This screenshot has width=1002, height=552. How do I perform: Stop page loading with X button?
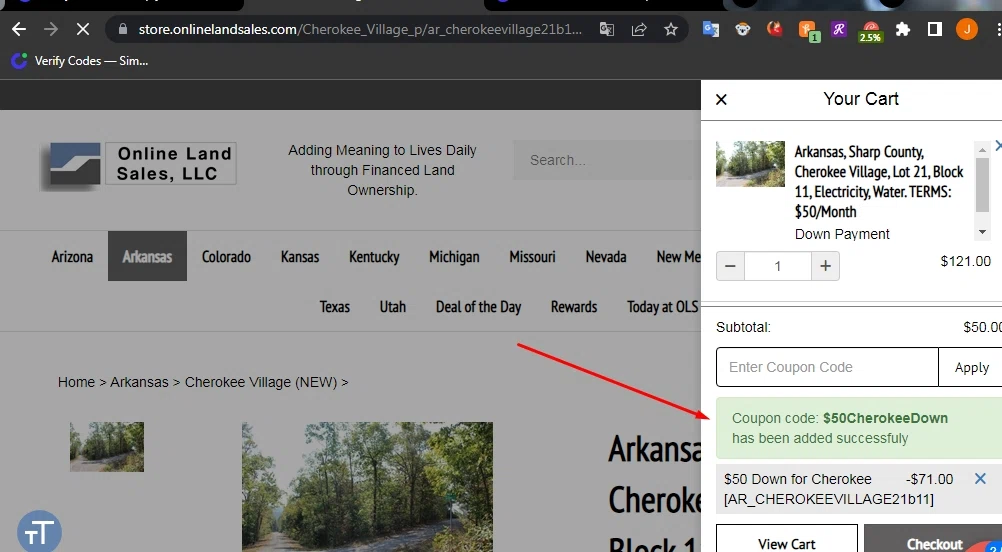[x=82, y=29]
